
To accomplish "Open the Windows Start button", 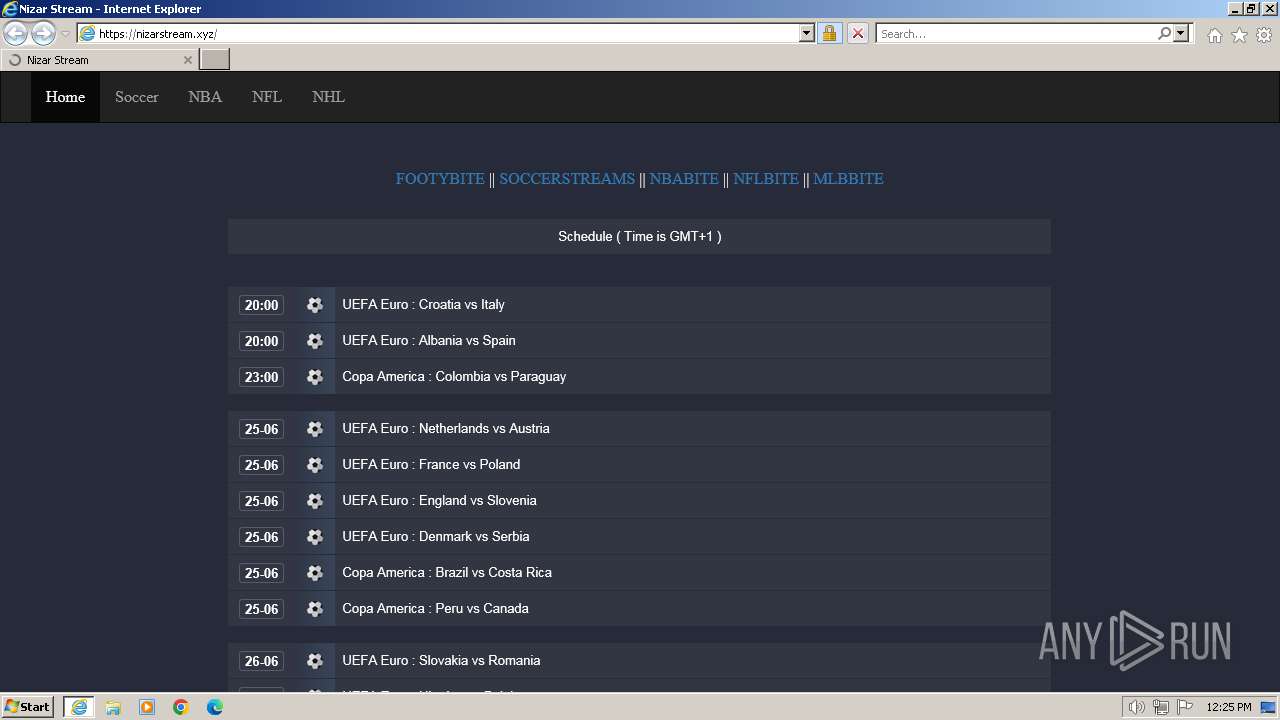I will point(28,707).
